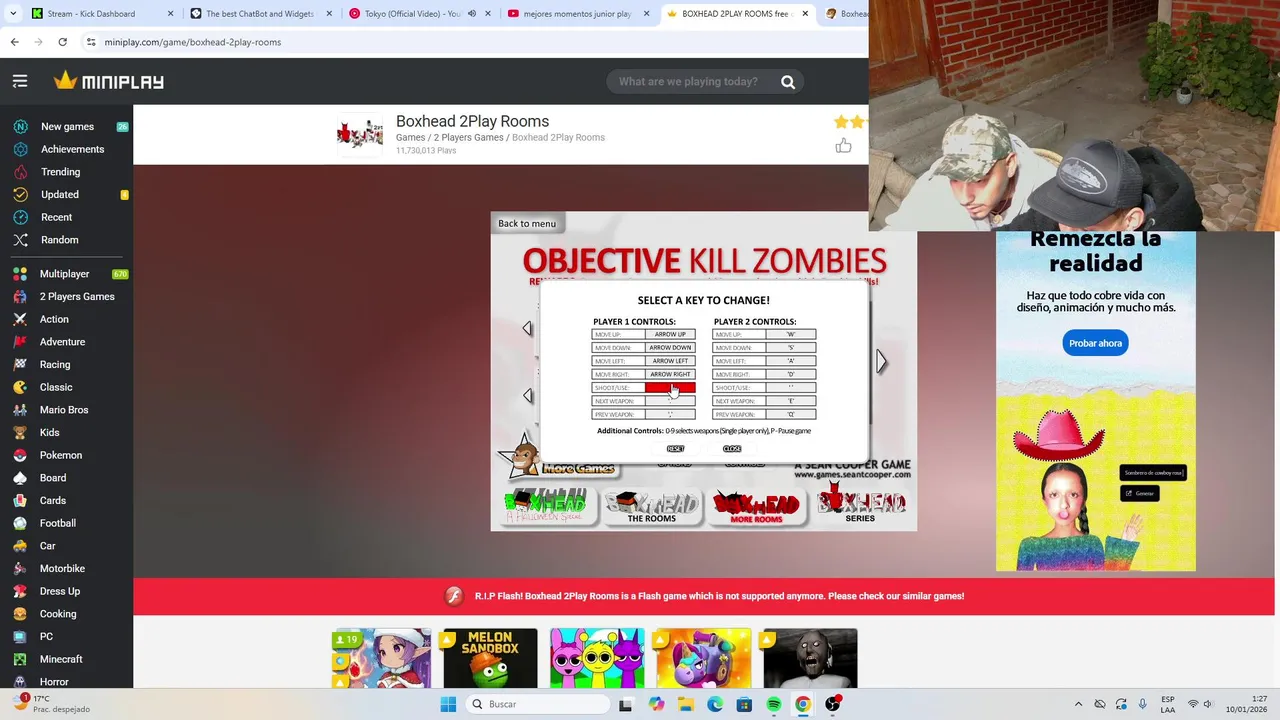
Task: Click the Random shuffle icon in sidebar
Action: click(x=20, y=240)
